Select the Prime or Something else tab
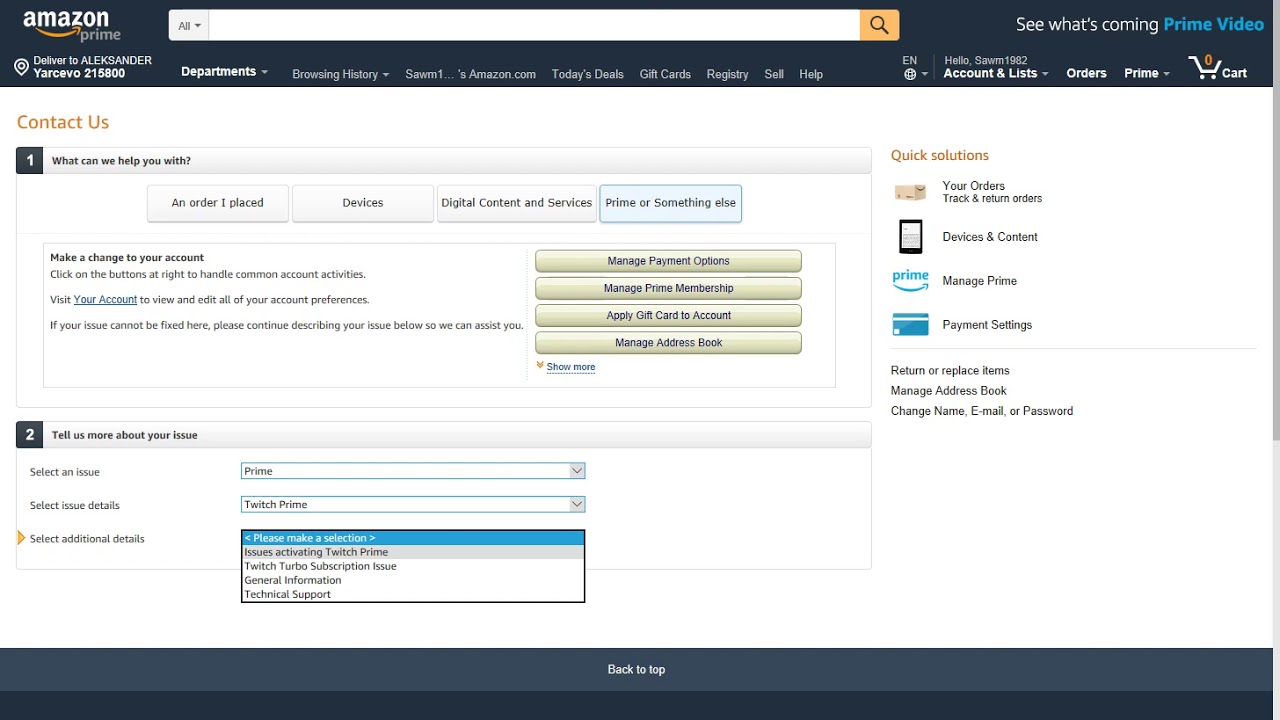Screen dimensions: 1280x720 (x=670, y=203)
